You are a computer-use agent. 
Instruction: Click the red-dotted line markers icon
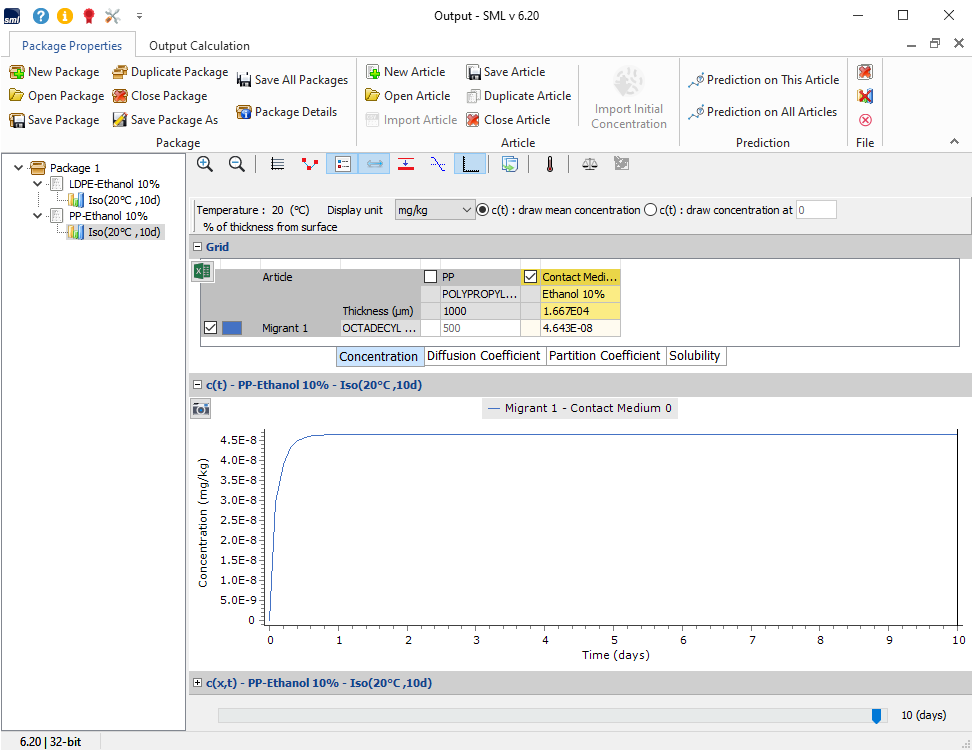[310, 164]
